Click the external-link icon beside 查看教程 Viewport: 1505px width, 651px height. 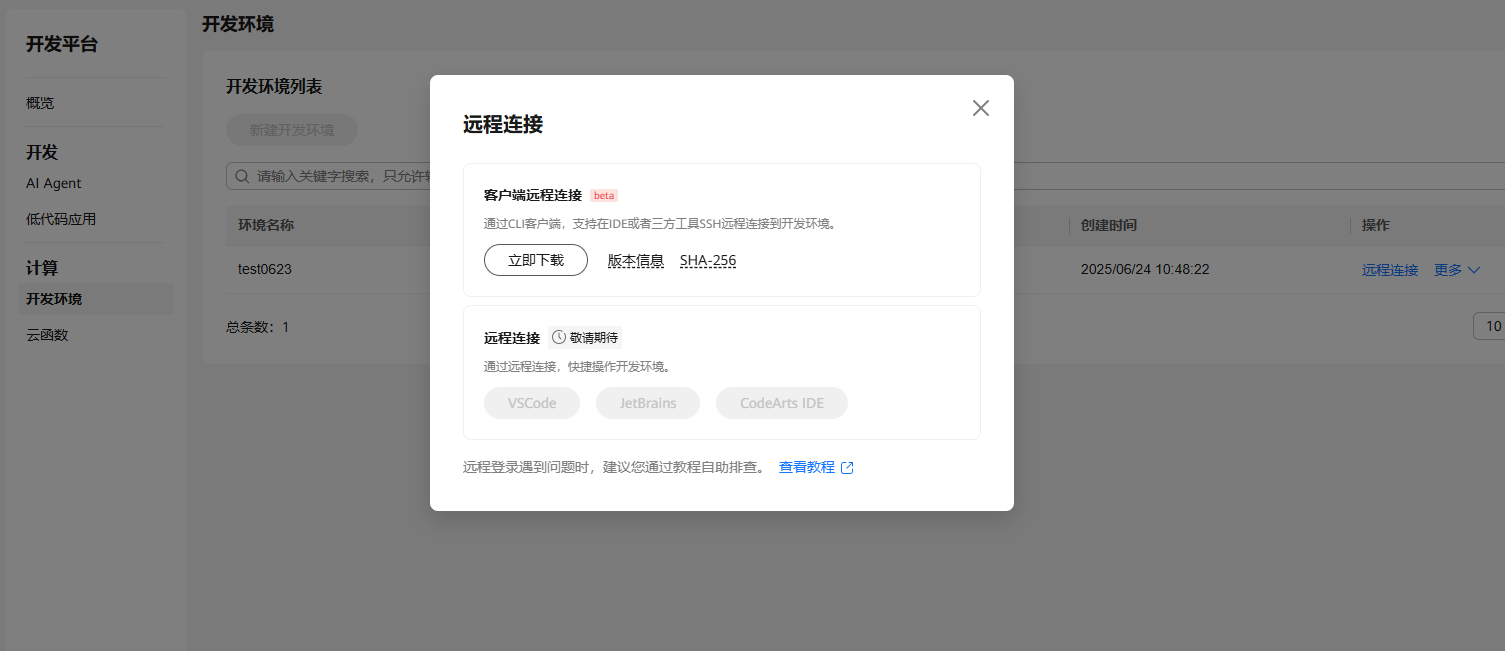pyautogui.click(x=847, y=467)
